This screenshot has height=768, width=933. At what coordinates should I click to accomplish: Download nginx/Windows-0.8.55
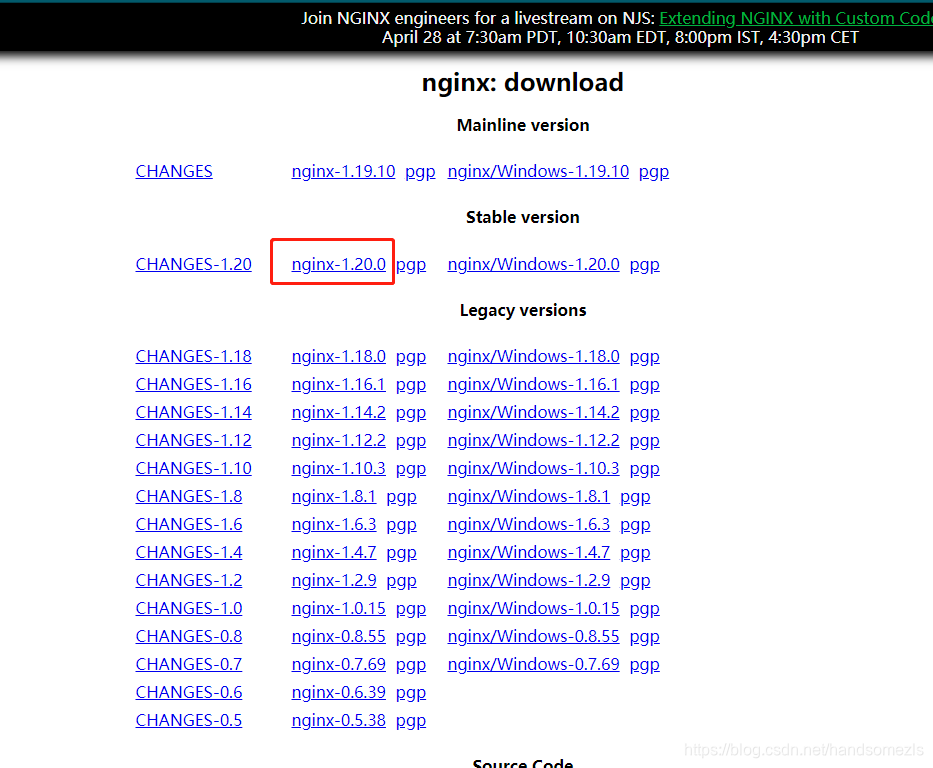pos(533,636)
